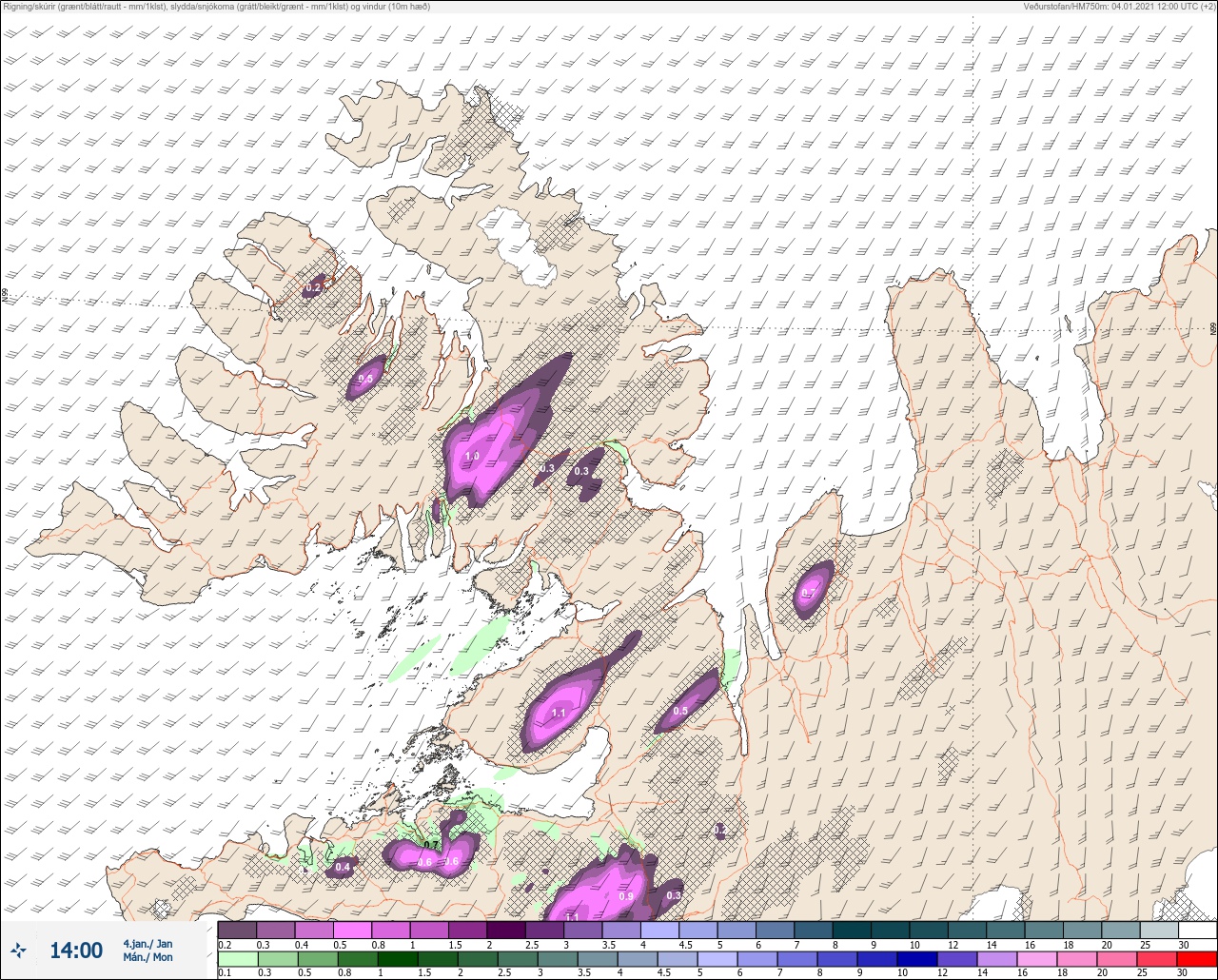
Task: Click the 0.9 precipitation value on the map
Action: coord(626,896)
